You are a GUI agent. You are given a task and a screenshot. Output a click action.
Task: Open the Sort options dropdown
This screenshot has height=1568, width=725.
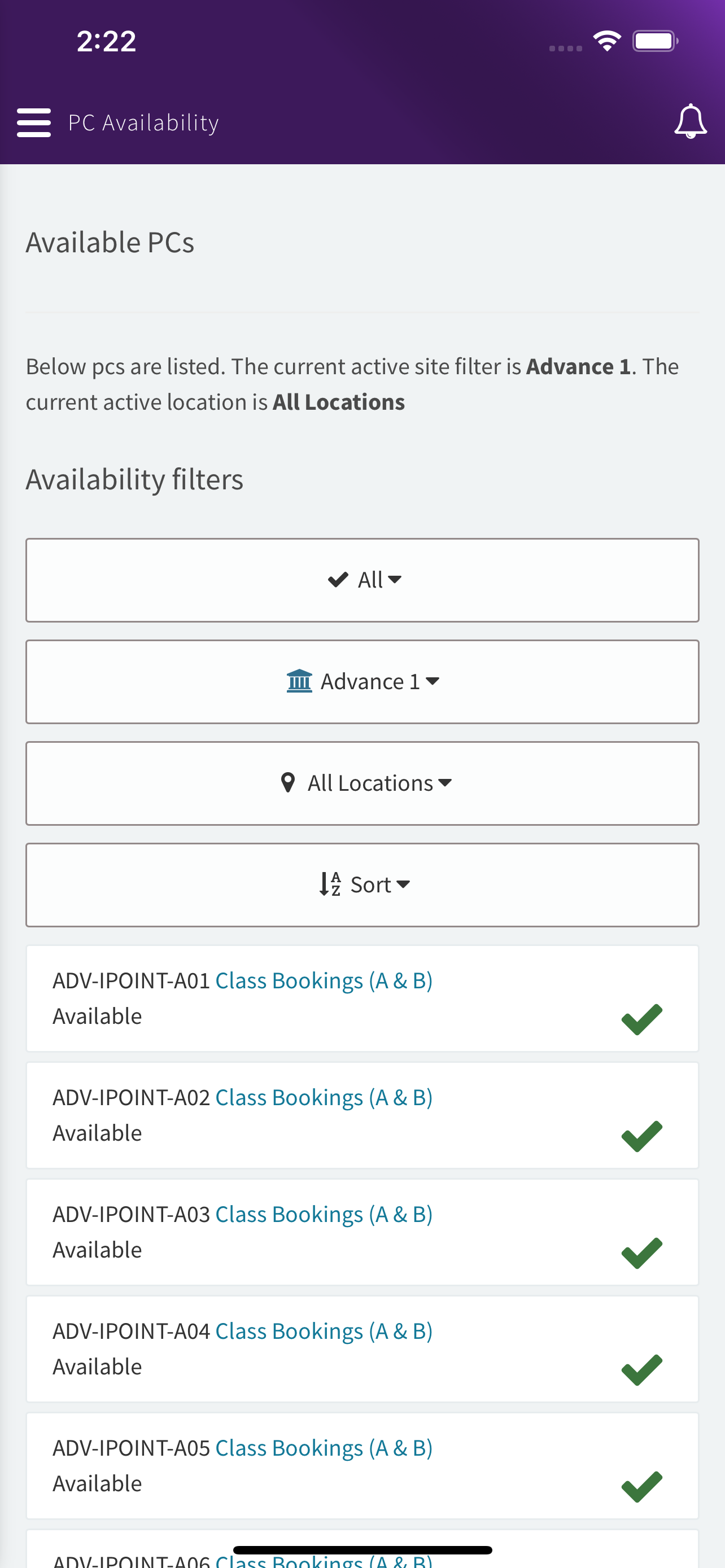pos(362,885)
